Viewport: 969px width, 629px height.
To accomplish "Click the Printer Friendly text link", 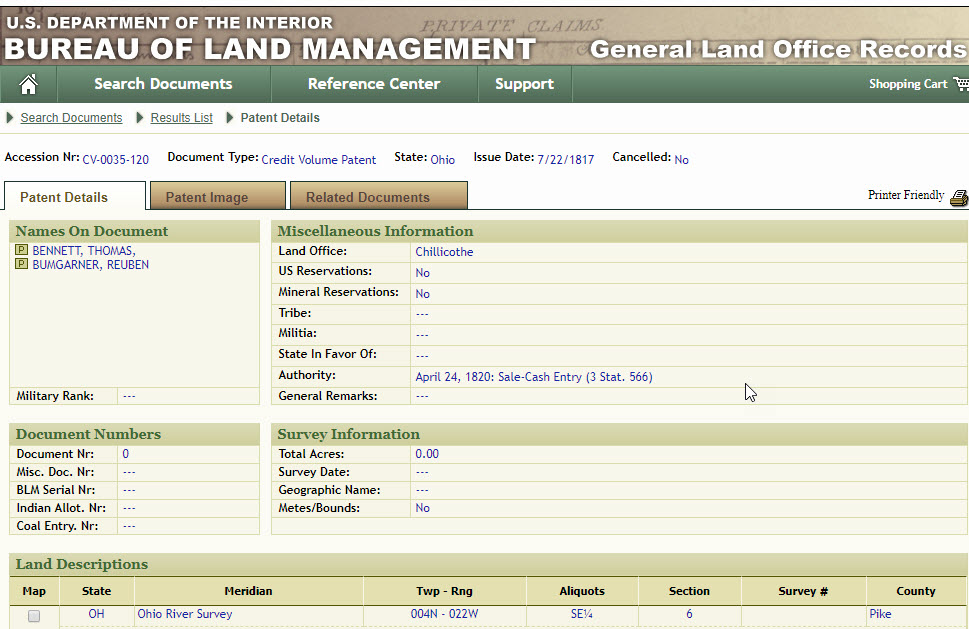I will (906, 195).
